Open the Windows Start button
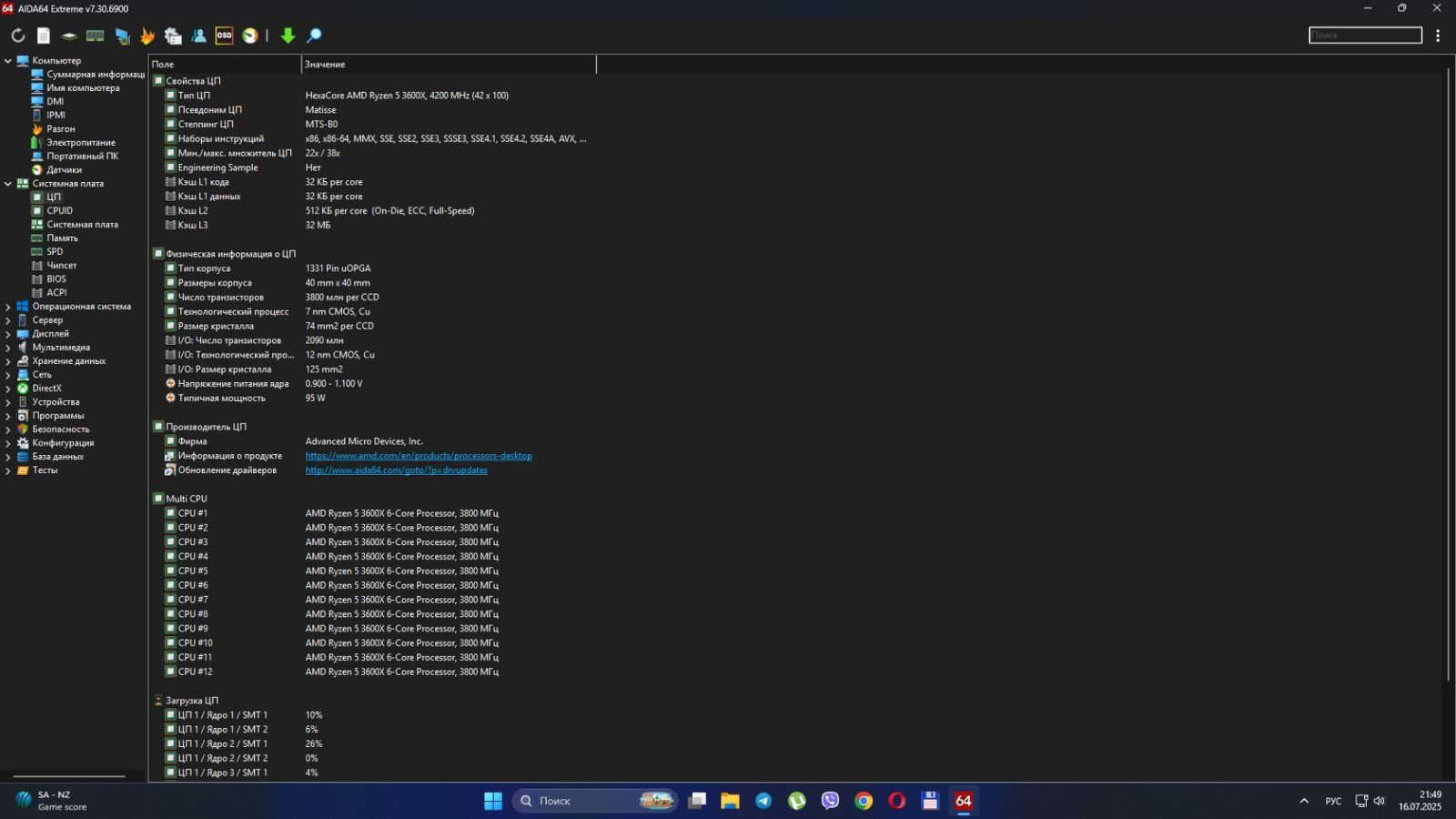Image resolution: width=1456 pixels, height=819 pixels. pos(493,801)
